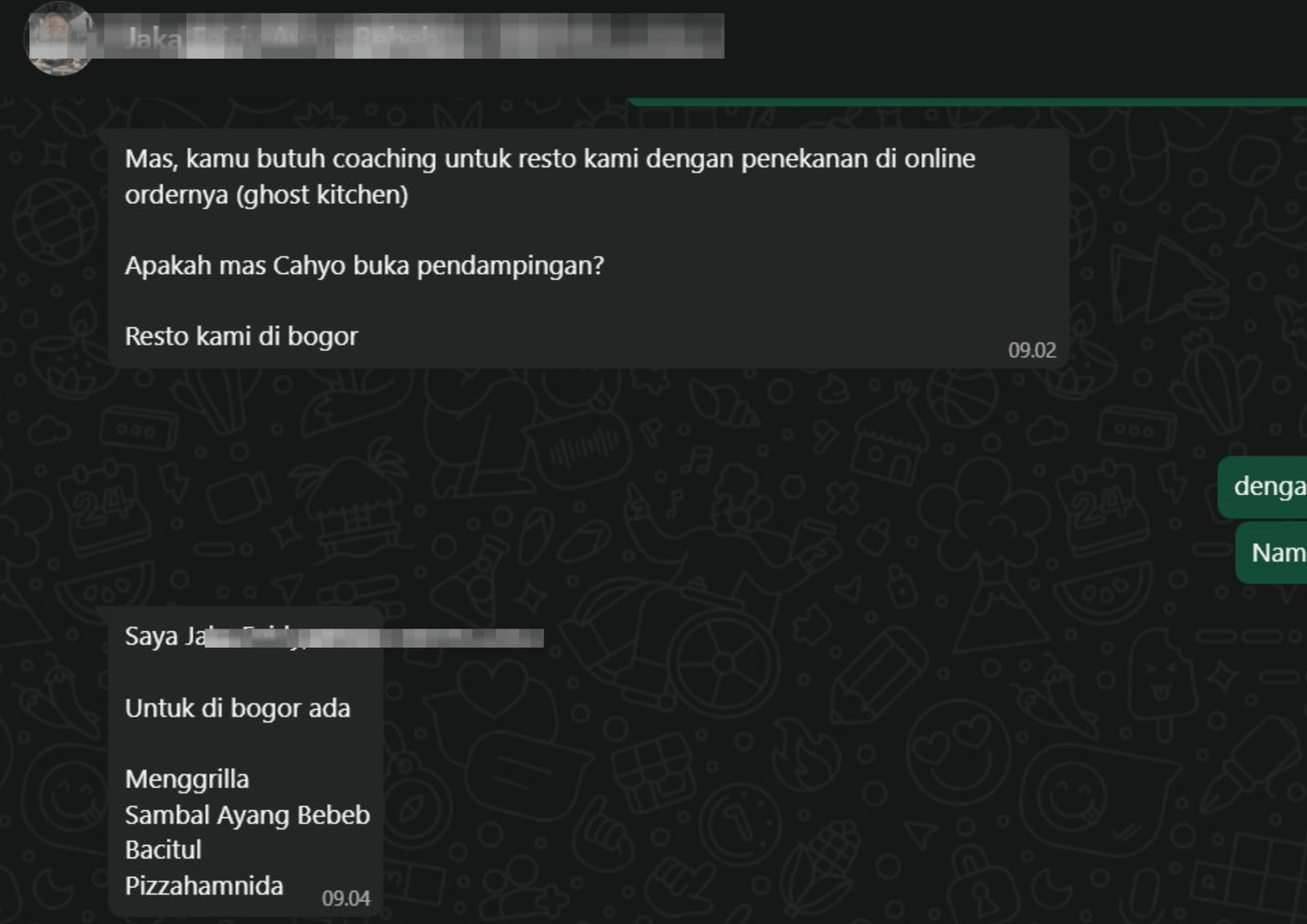Click the line "Apakah mas Cahyo buka pendampingan?"
Screen dimensions: 1307x924
point(364,266)
